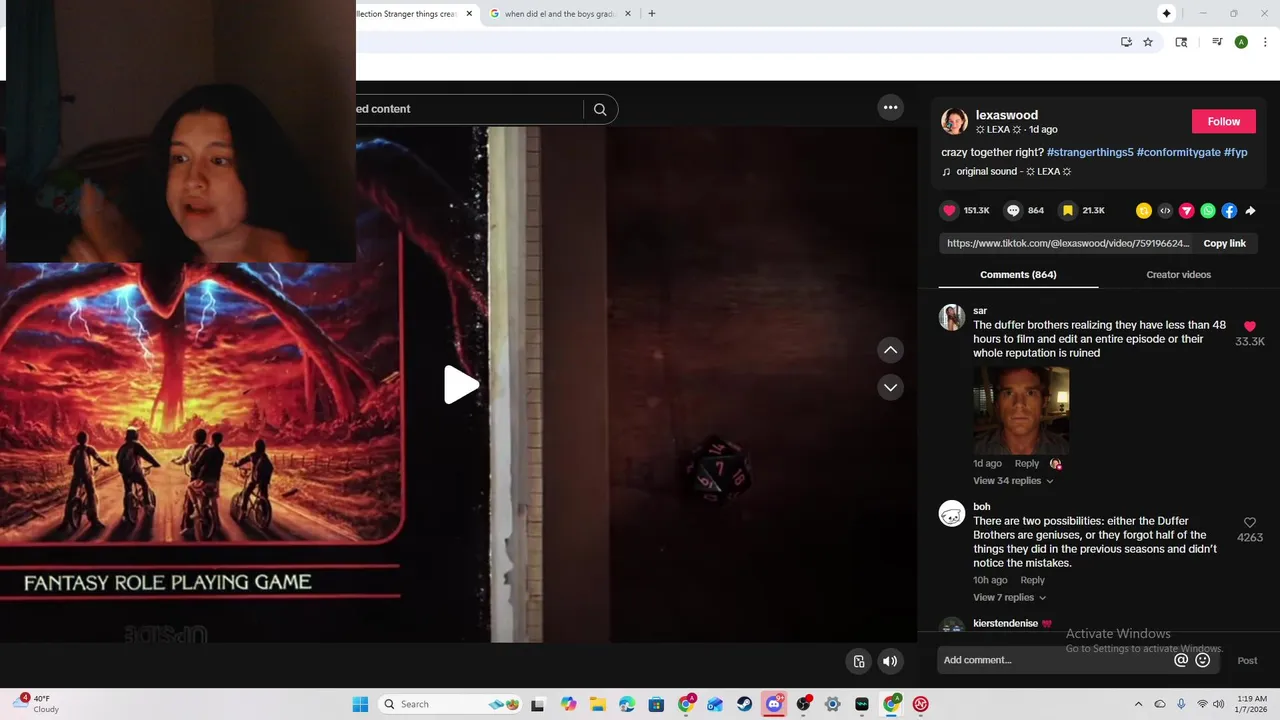Post the comment

pyautogui.click(x=1247, y=660)
